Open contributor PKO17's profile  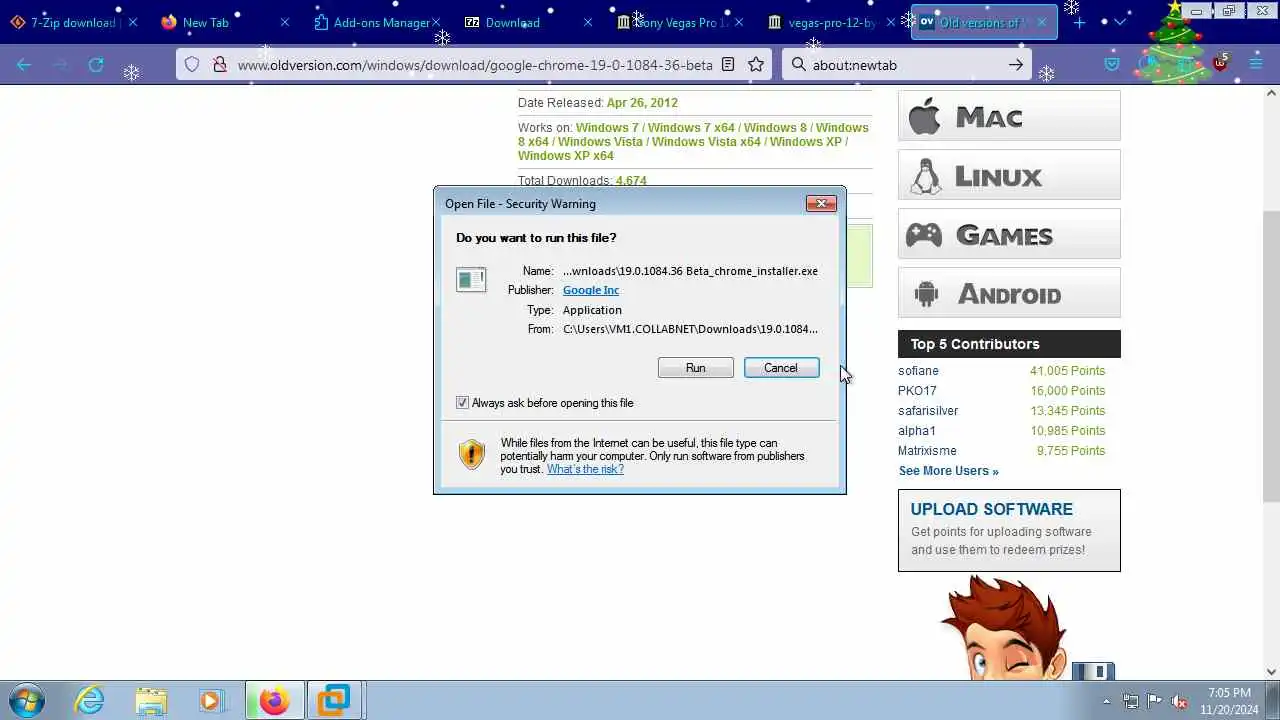917,391
